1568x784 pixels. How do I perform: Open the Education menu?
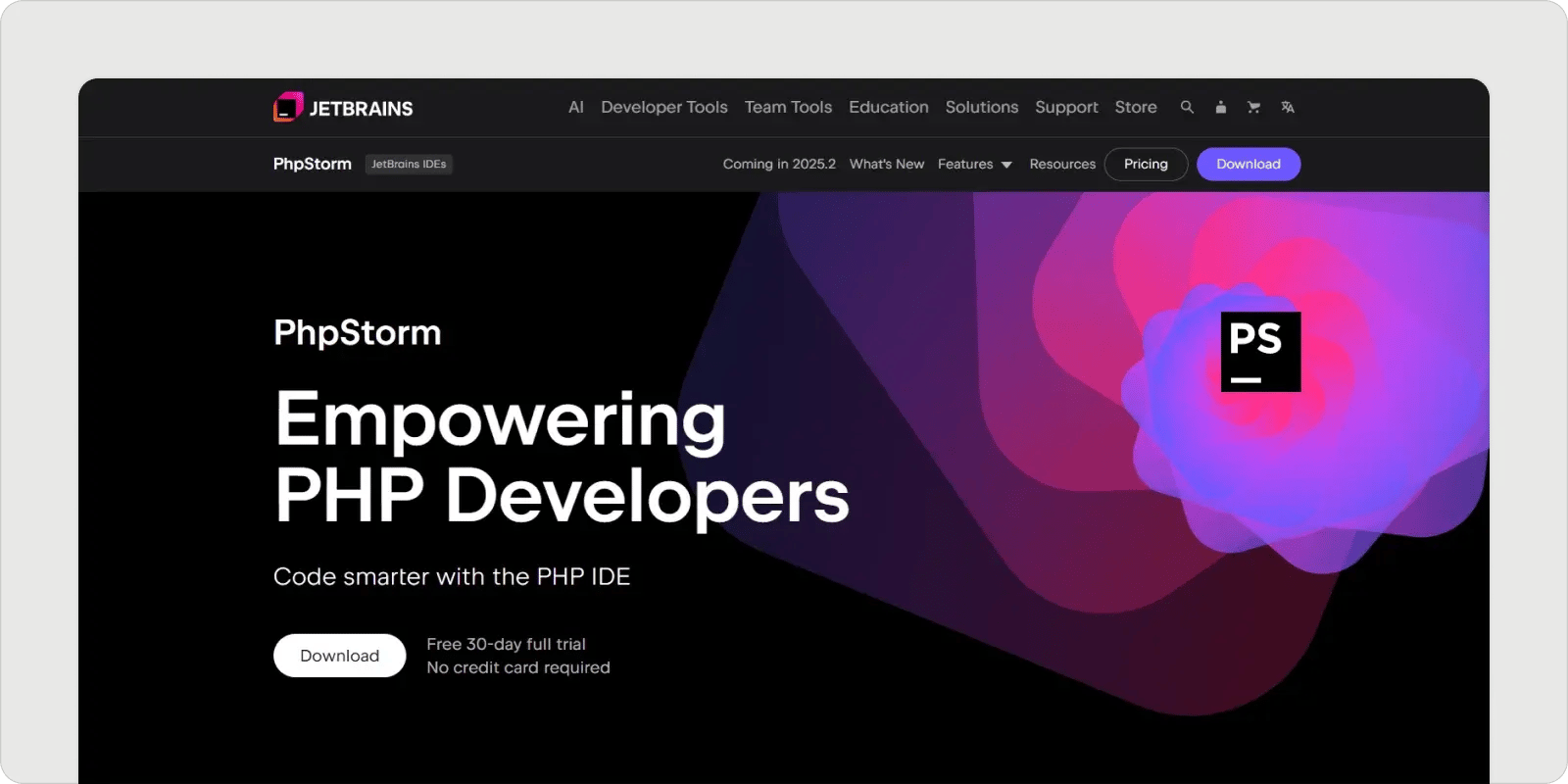click(x=889, y=107)
